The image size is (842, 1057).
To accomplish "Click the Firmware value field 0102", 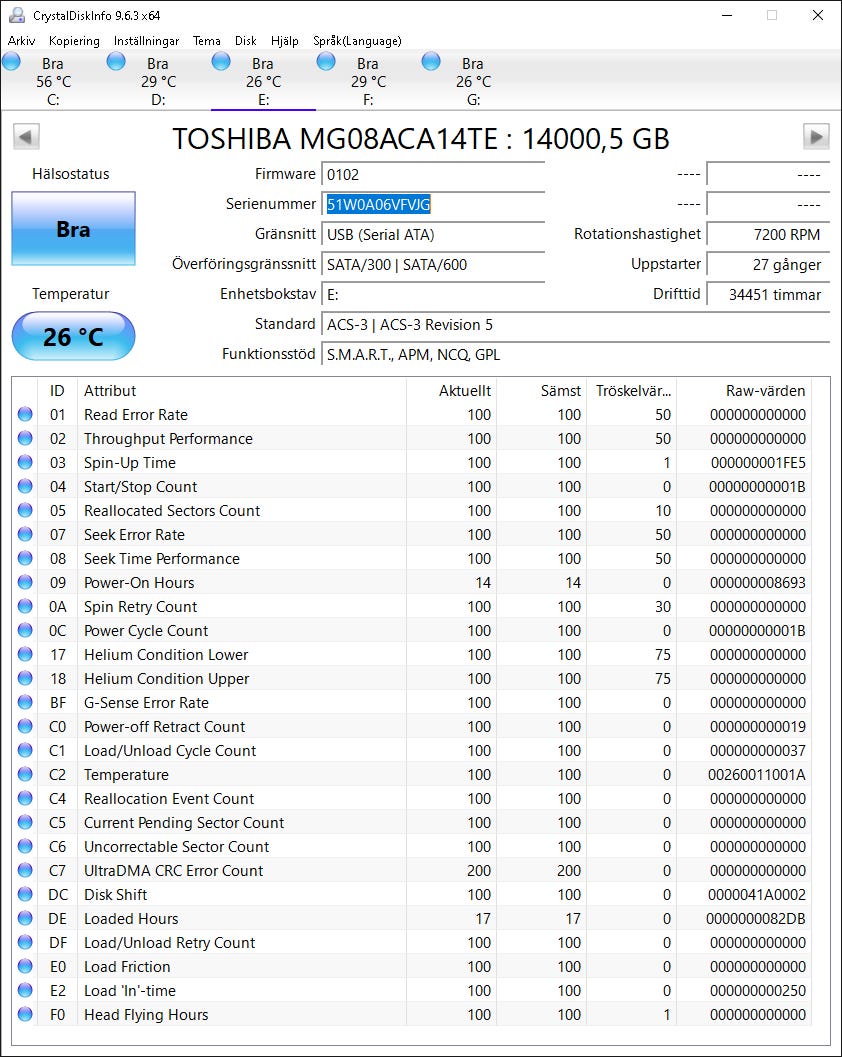I will pyautogui.click(x=432, y=175).
